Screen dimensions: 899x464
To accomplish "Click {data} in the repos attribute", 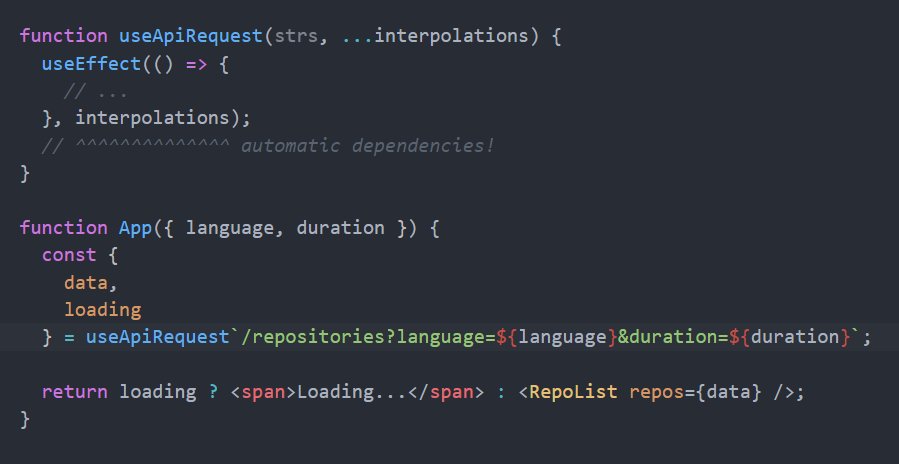I will point(729,392).
